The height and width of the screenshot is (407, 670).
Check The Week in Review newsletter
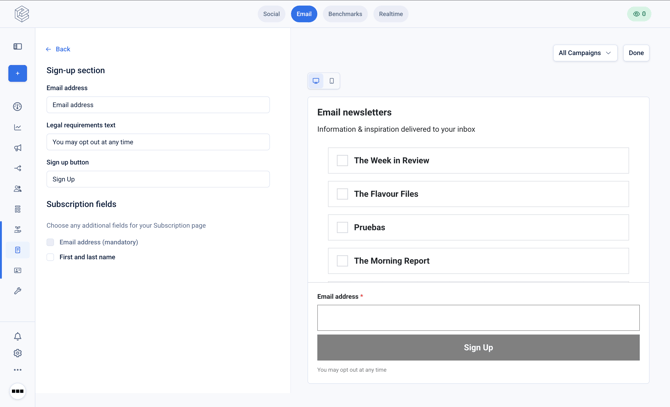(x=342, y=161)
